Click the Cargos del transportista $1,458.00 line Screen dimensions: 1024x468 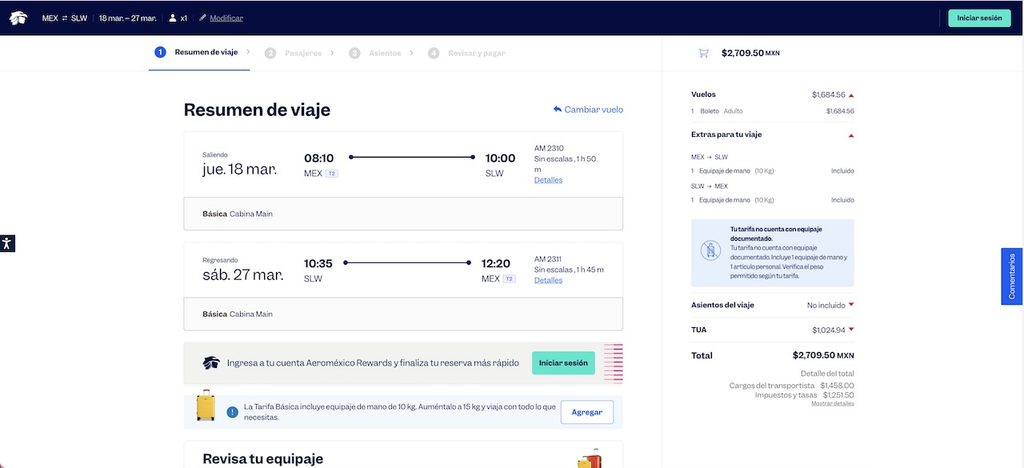[x=792, y=386]
